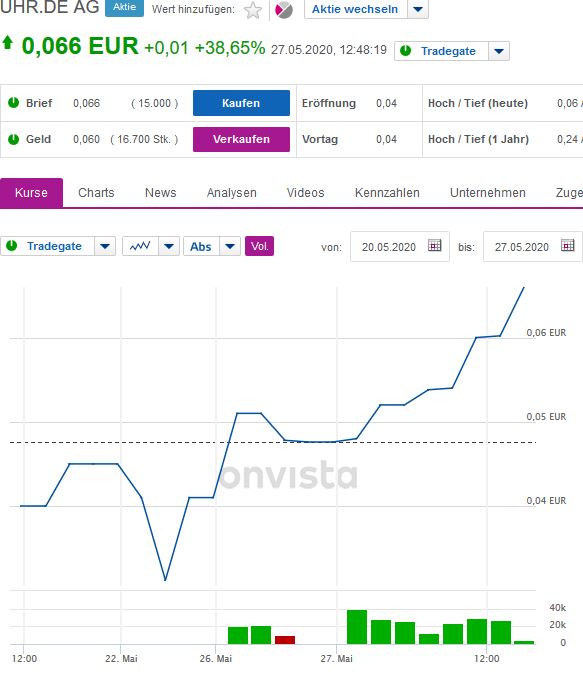This screenshot has height=676, width=583.
Task: Click the ( 16.700 Stk. ) volume text
Action: (x=144, y=139)
